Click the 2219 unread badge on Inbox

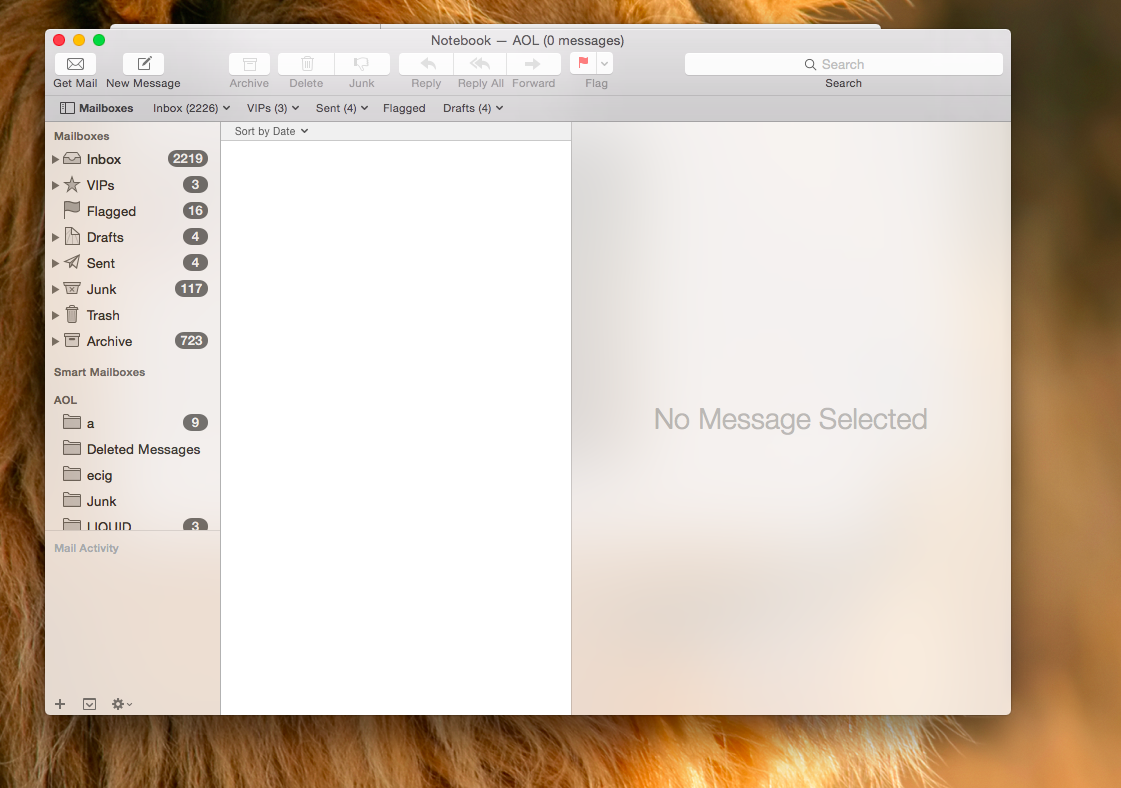(x=188, y=159)
